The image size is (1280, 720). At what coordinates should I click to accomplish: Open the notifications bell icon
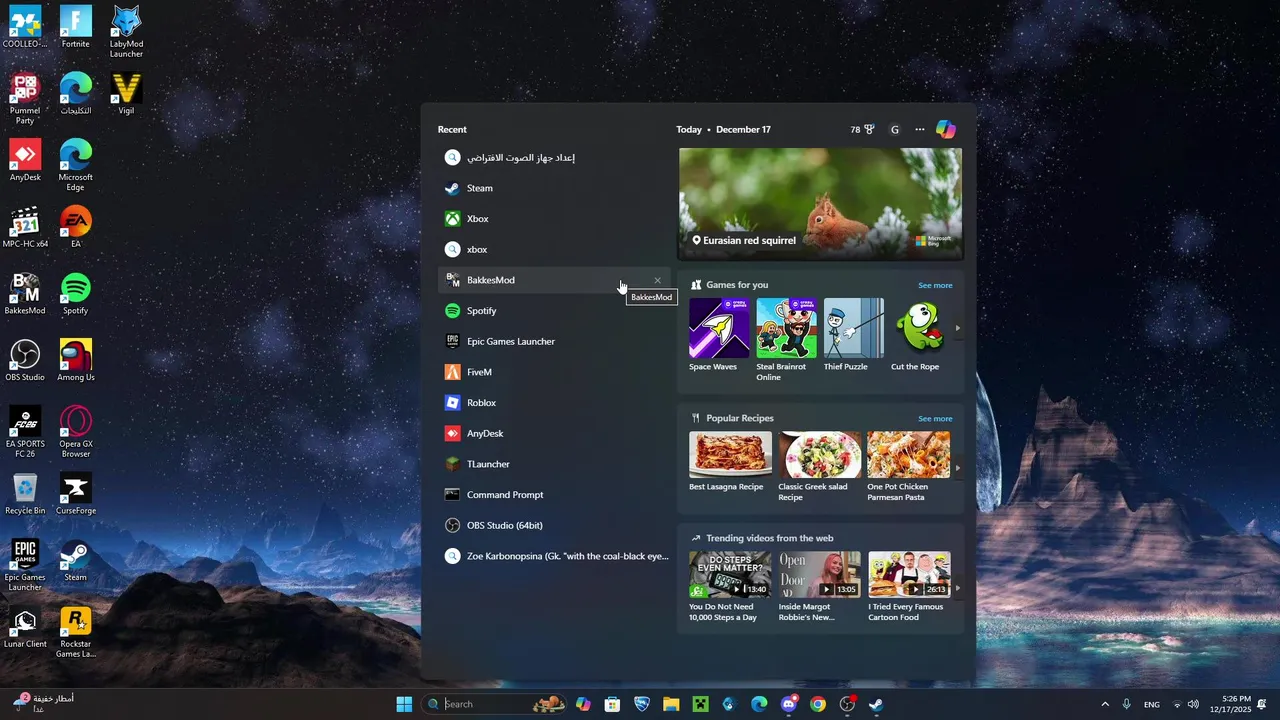[1262, 704]
